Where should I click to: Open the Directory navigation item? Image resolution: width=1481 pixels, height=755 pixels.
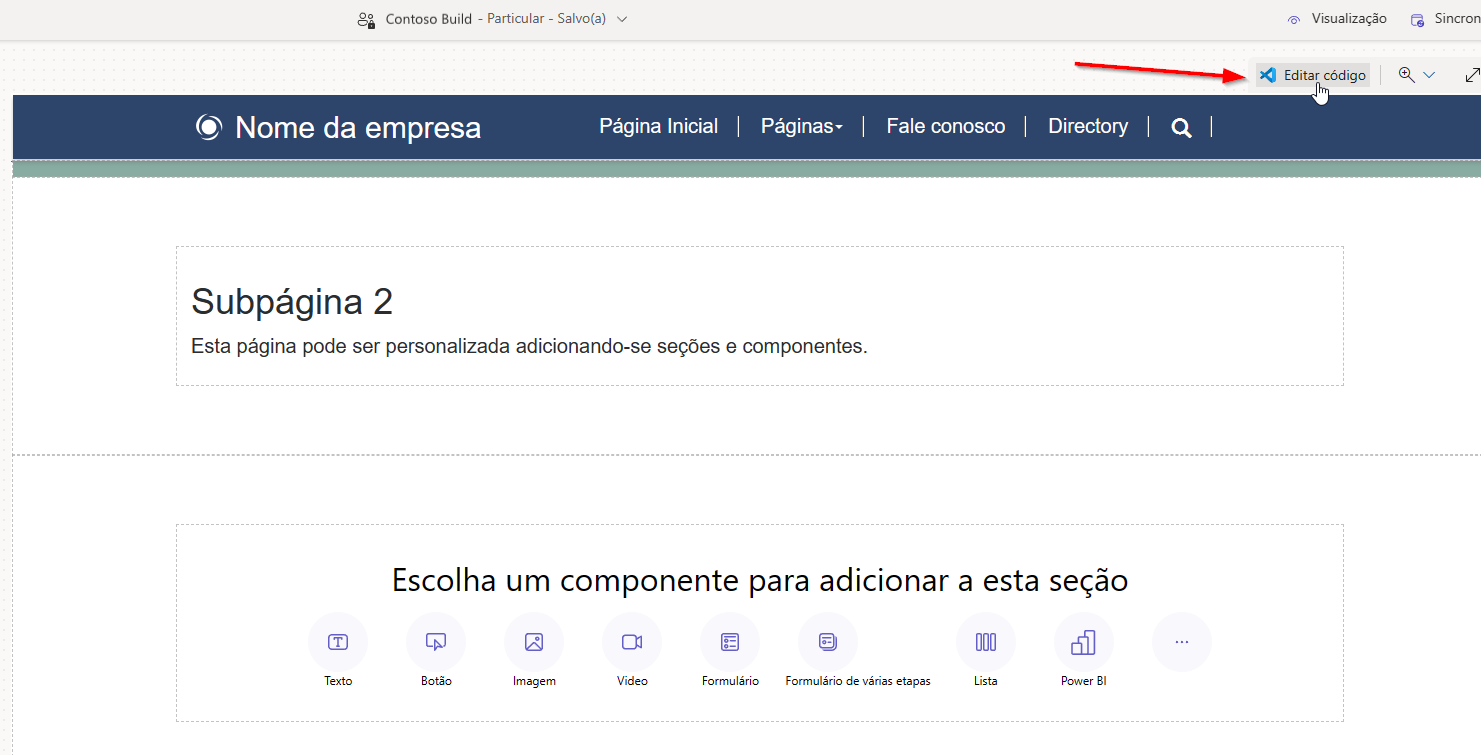tap(1088, 126)
